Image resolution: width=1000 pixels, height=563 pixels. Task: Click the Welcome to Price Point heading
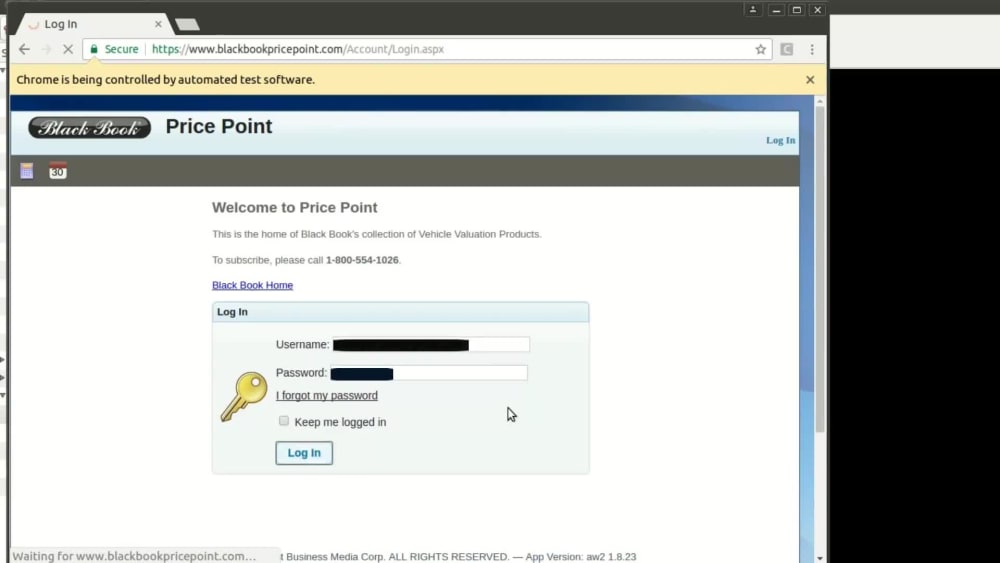coord(295,207)
